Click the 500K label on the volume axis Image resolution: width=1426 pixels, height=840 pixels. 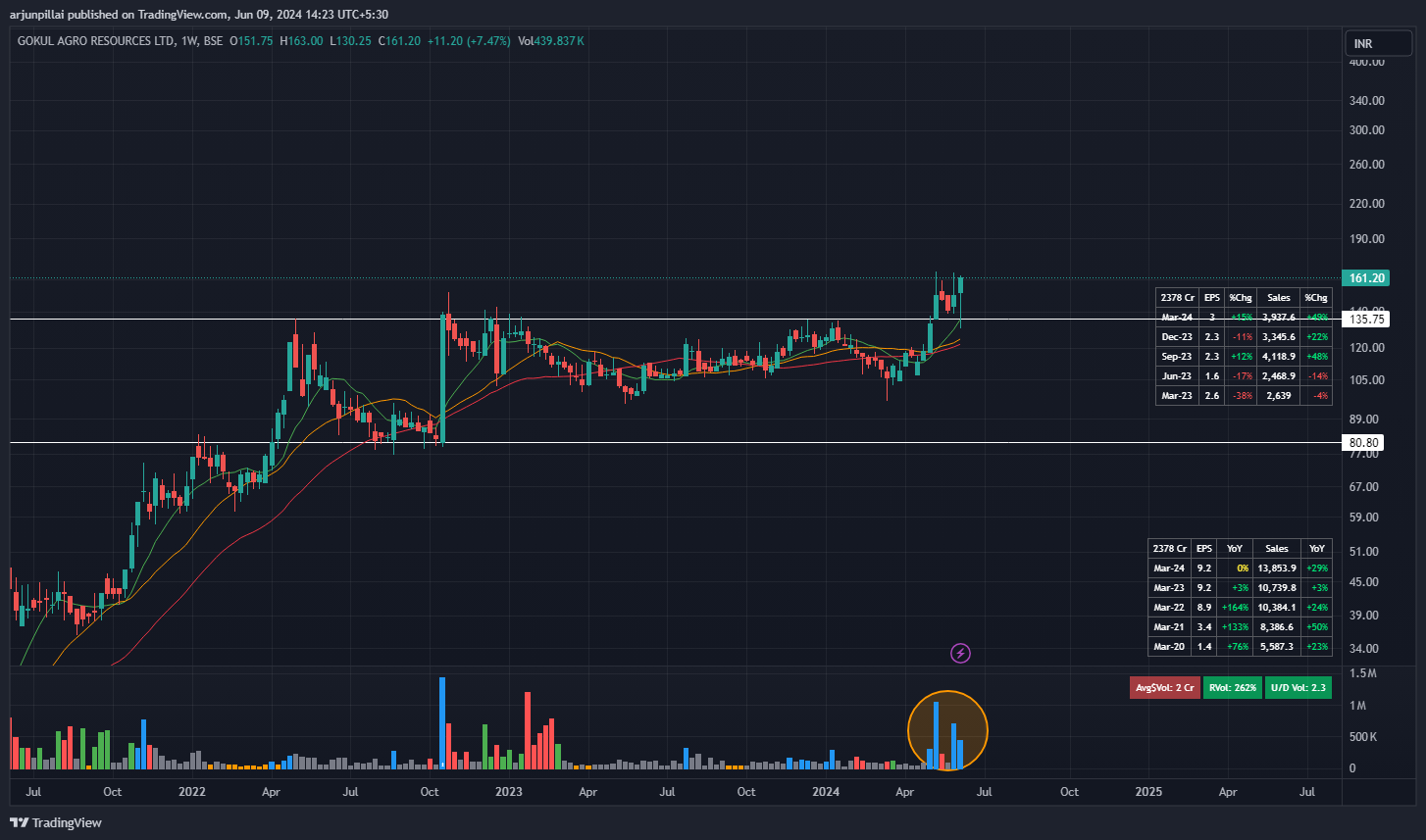click(x=1364, y=737)
